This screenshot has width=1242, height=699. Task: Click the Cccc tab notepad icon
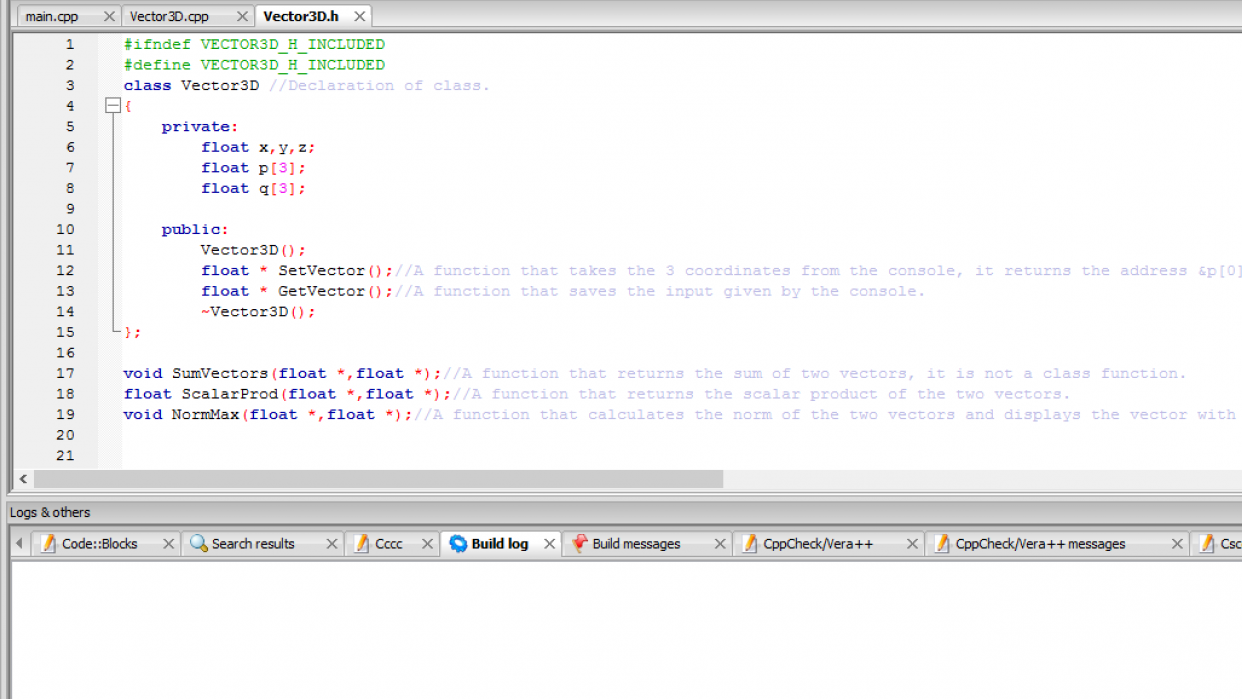coord(362,544)
